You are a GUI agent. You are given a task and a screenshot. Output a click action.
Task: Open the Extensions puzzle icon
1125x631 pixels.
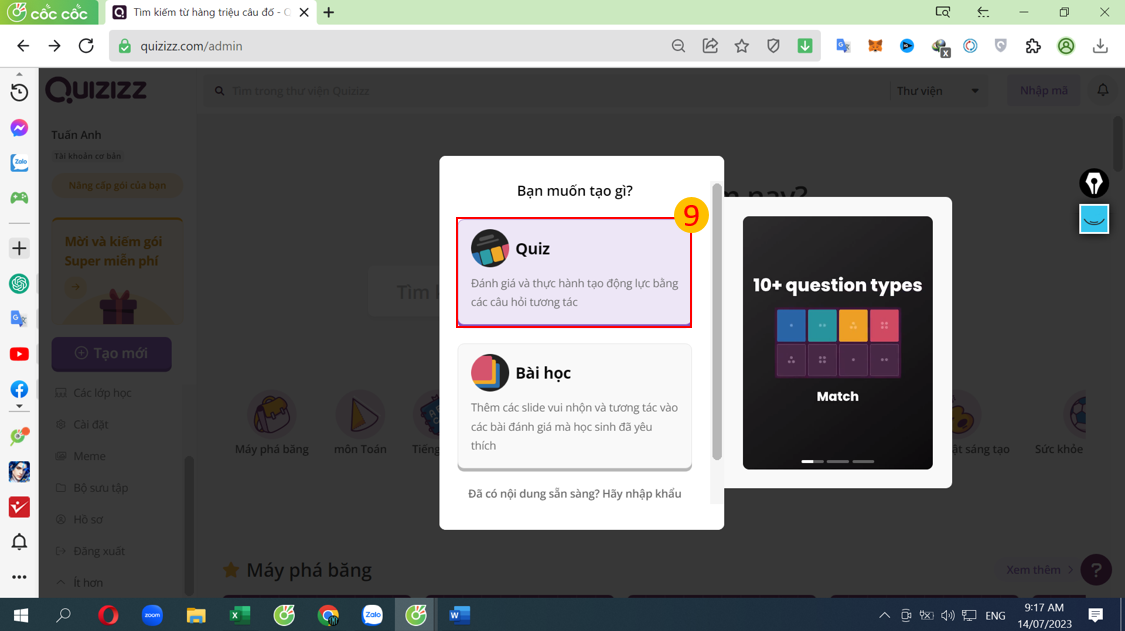[1033, 46]
